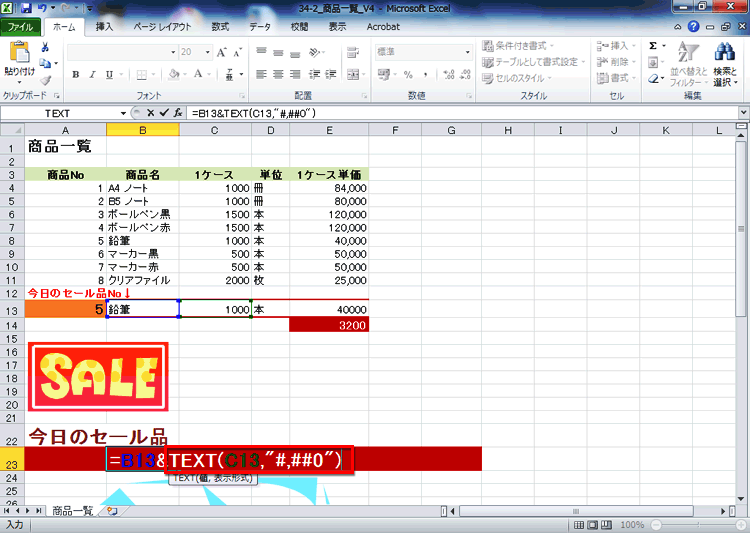Switch to the 数式 tab
750x533 pixels.
[x=220, y=27]
